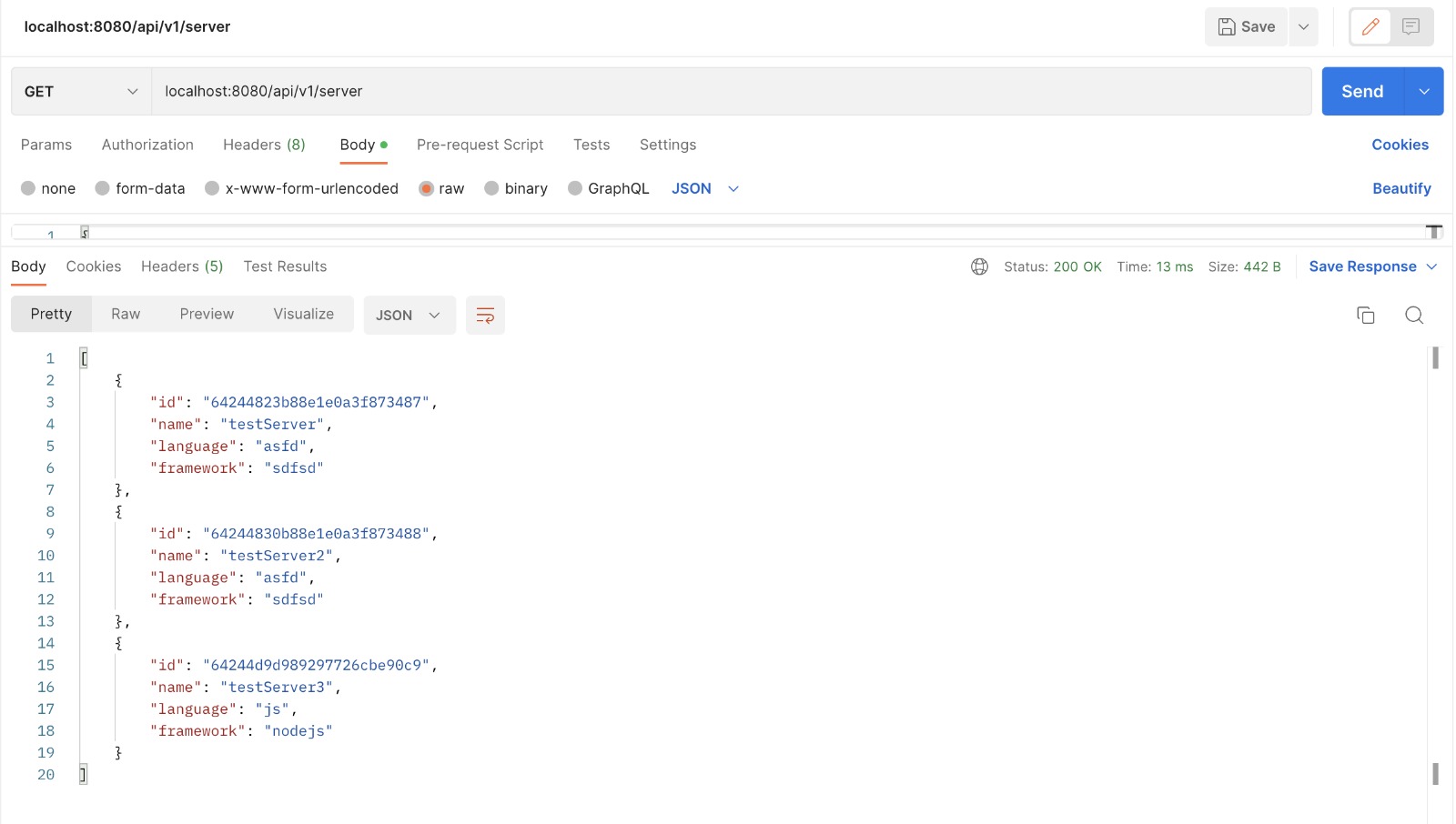Viewport: 1456px width, 824px height.
Task: Open the Visualize view
Action: [303, 314]
